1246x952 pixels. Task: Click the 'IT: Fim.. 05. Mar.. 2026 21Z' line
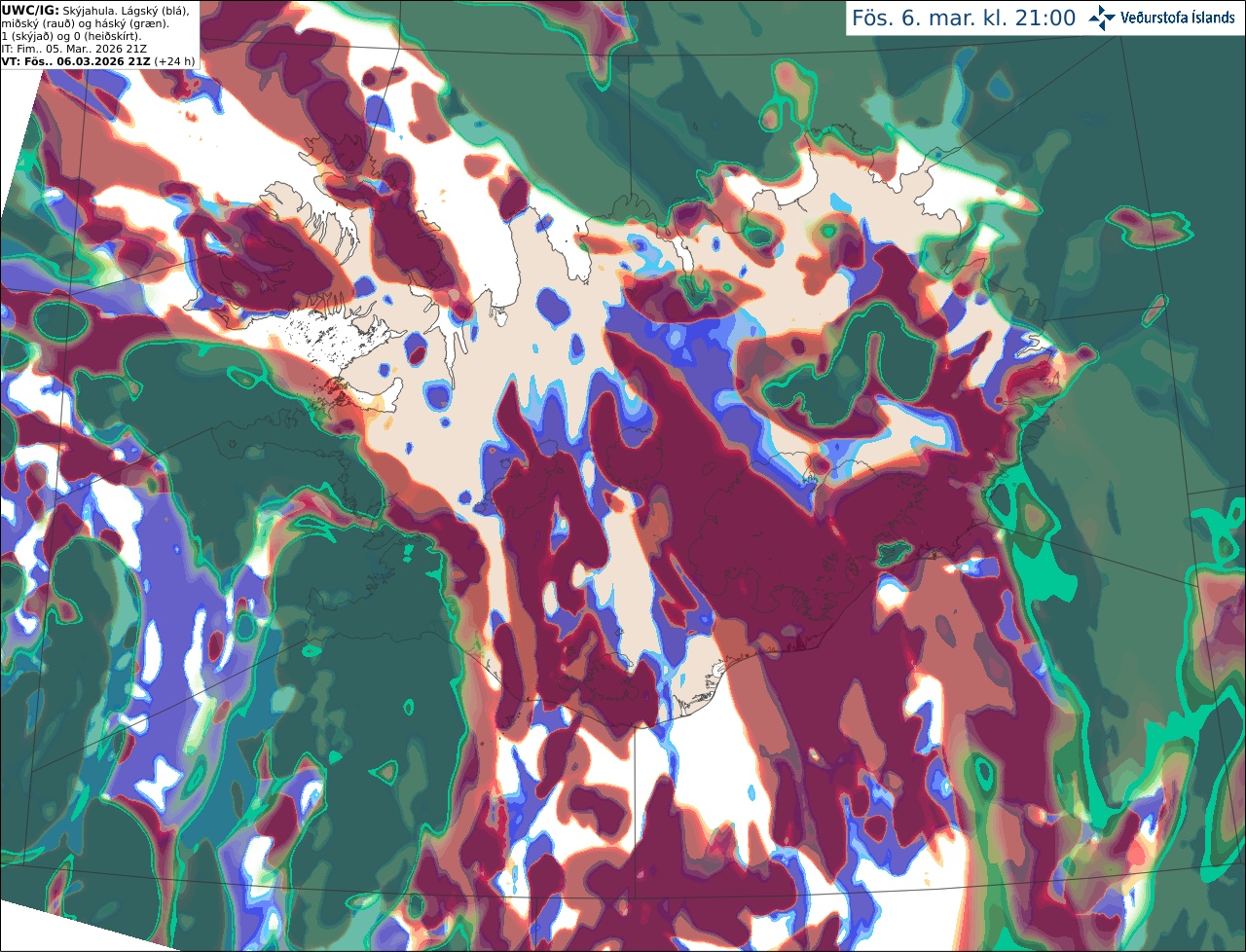coord(76,49)
